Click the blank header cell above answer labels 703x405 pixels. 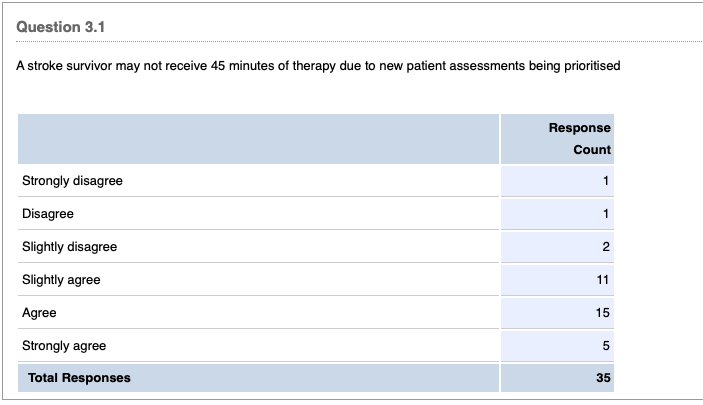(258, 139)
